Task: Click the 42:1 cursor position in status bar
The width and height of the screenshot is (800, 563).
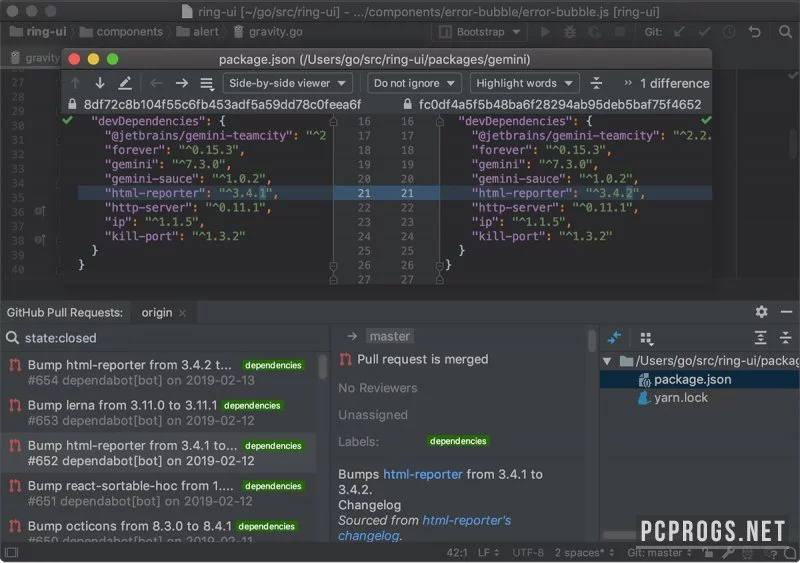Action: [x=457, y=553]
